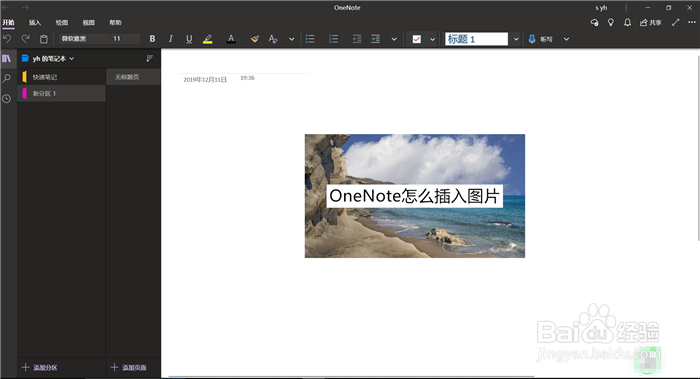The height and width of the screenshot is (379, 700).
Task: Insert a bulleted list
Action: point(310,39)
